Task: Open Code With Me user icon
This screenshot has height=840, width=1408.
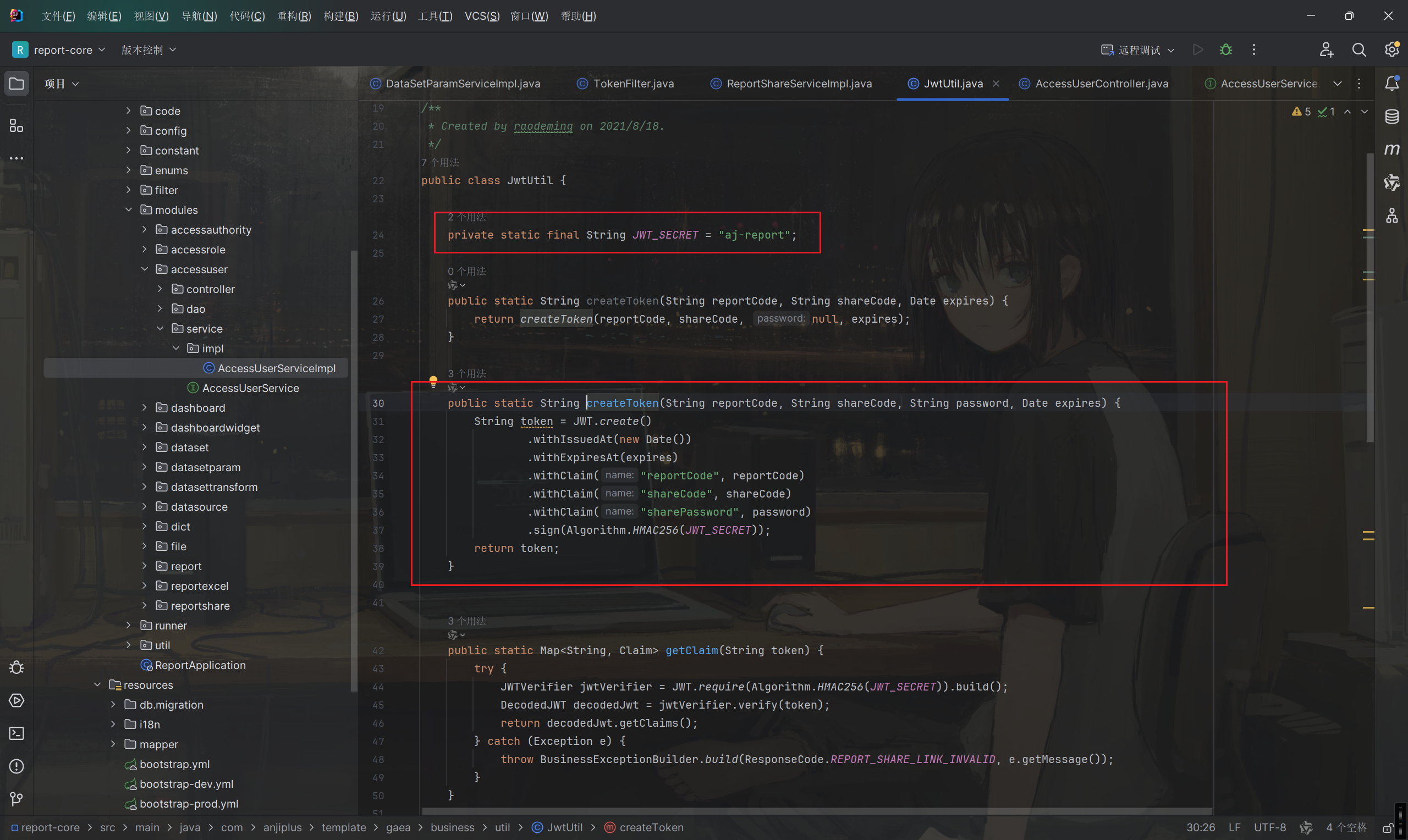Action: tap(1327, 50)
